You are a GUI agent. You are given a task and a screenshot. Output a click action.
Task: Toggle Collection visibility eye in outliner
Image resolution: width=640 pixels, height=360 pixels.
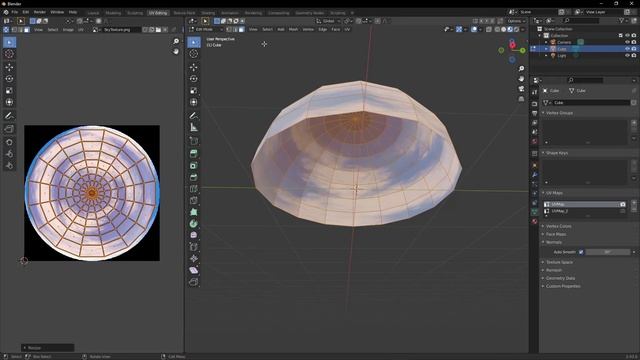627,36
